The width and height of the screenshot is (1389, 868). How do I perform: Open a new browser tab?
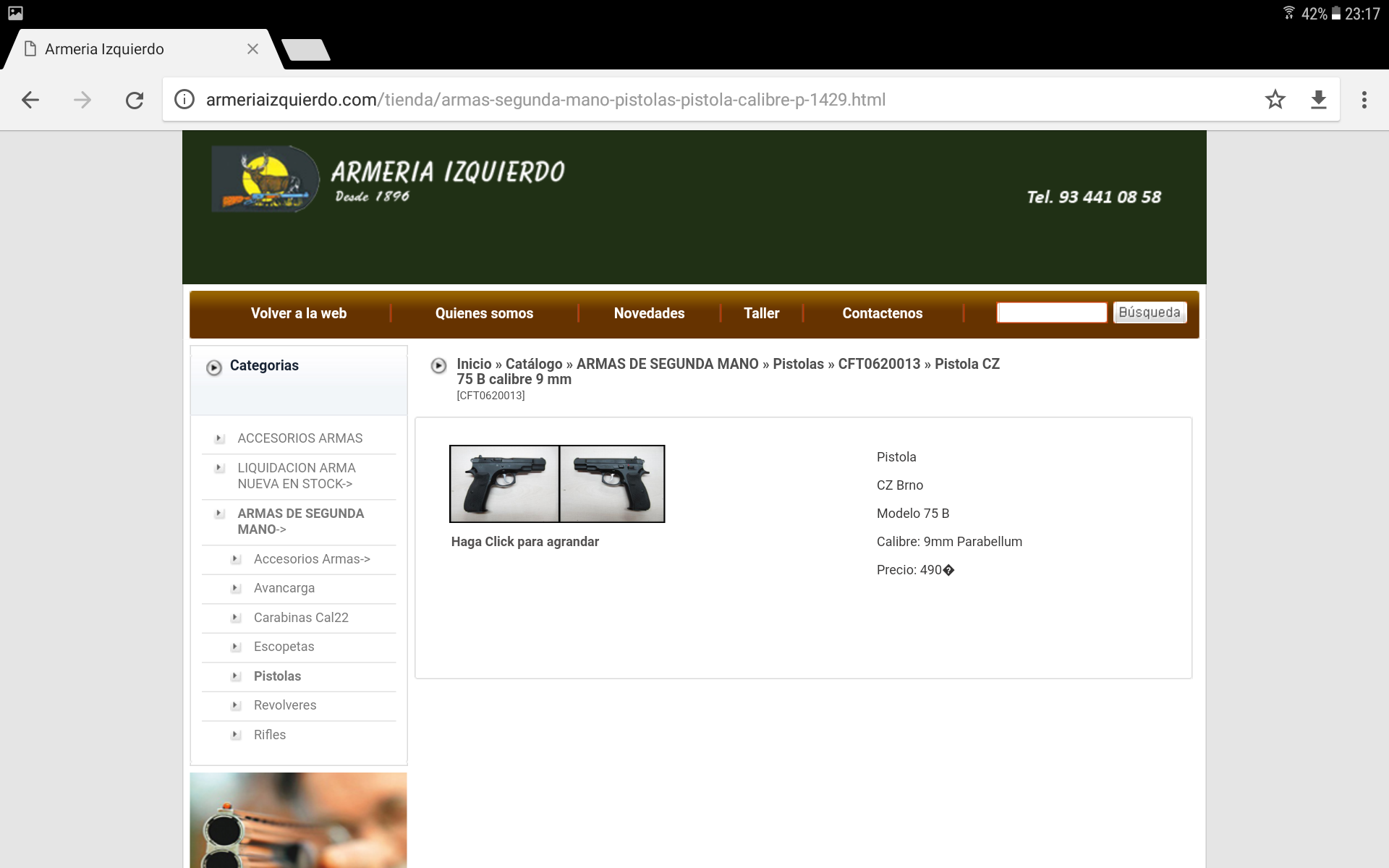pos(306,50)
